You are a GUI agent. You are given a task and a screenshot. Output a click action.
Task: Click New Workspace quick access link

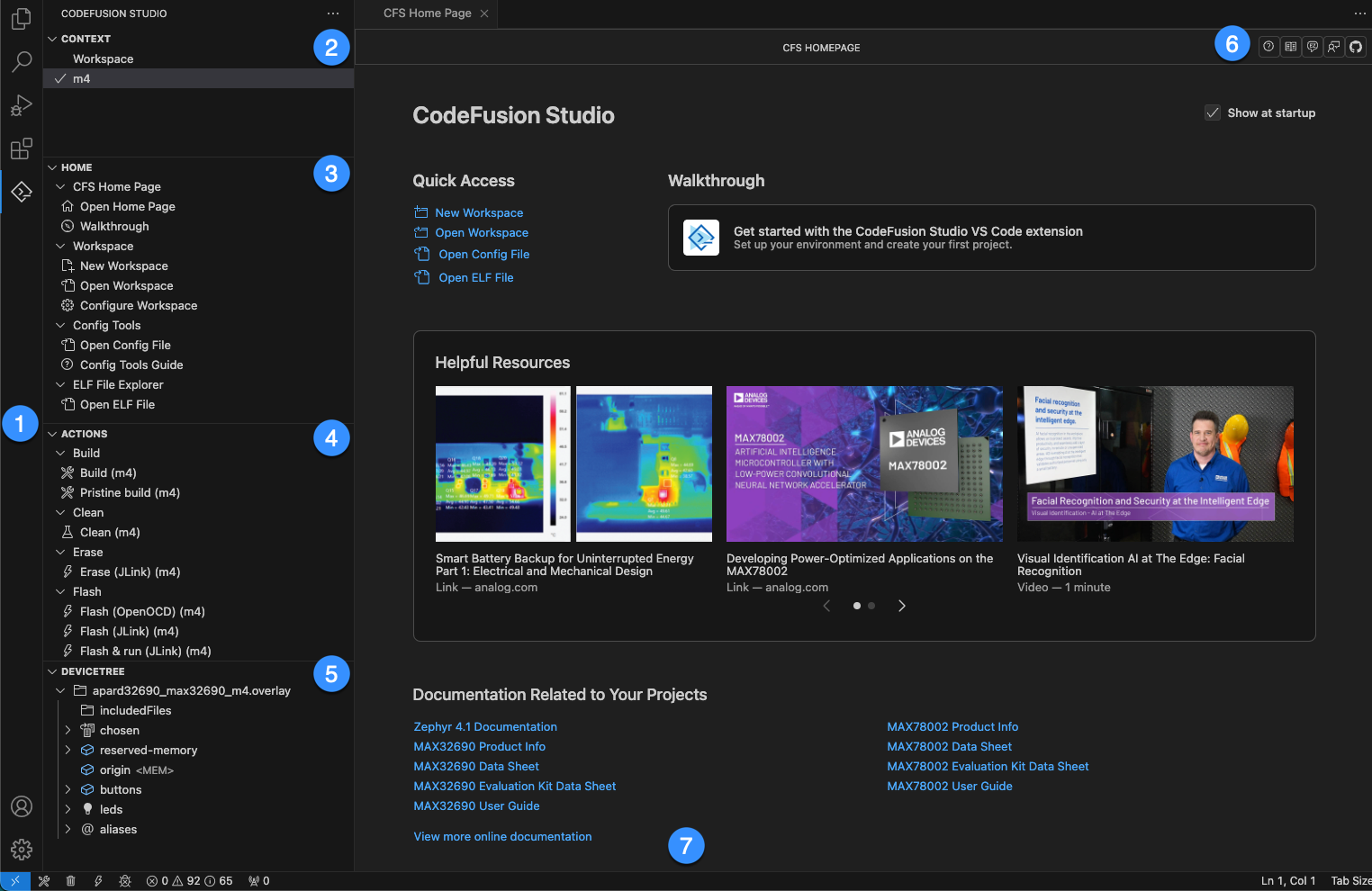point(479,212)
